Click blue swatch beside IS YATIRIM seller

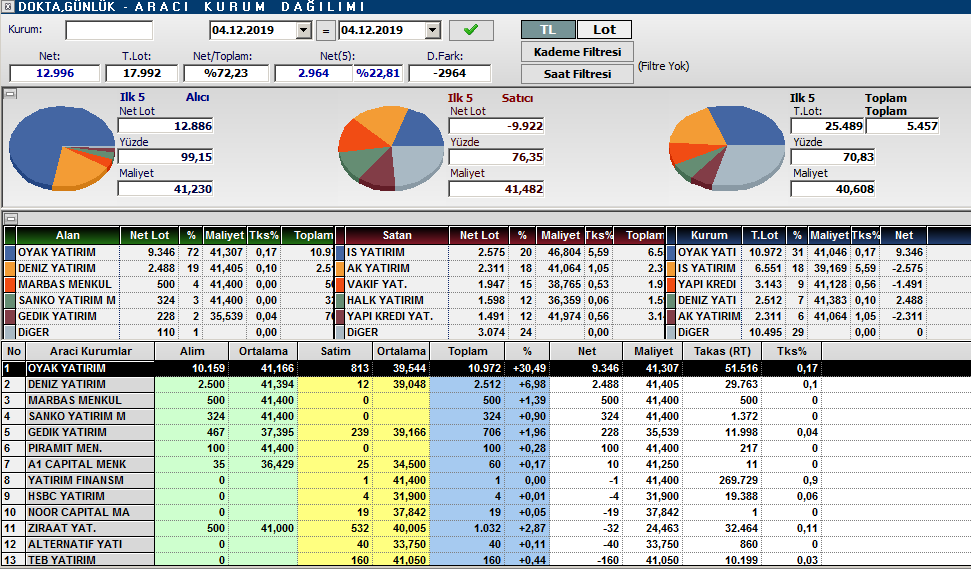coord(339,253)
